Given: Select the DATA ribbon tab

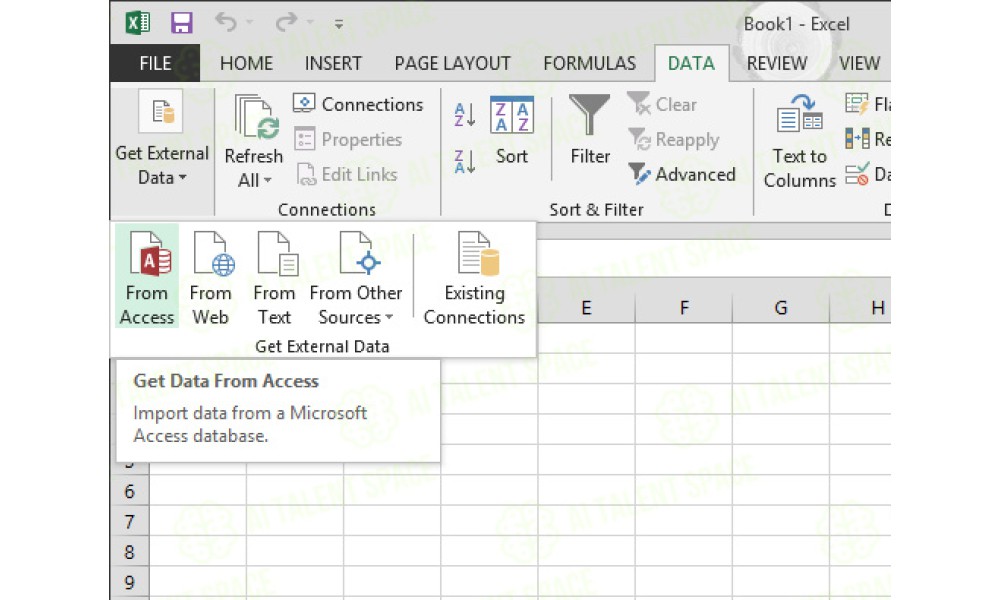Looking at the screenshot, I should pyautogui.click(x=691, y=63).
